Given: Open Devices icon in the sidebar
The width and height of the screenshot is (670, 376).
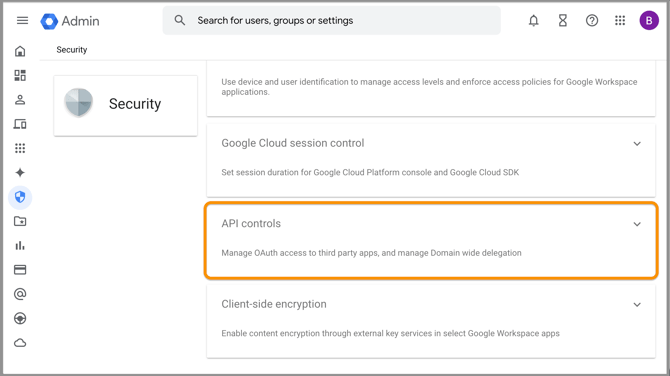Looking at the screenshot, I should pos(20,124).
